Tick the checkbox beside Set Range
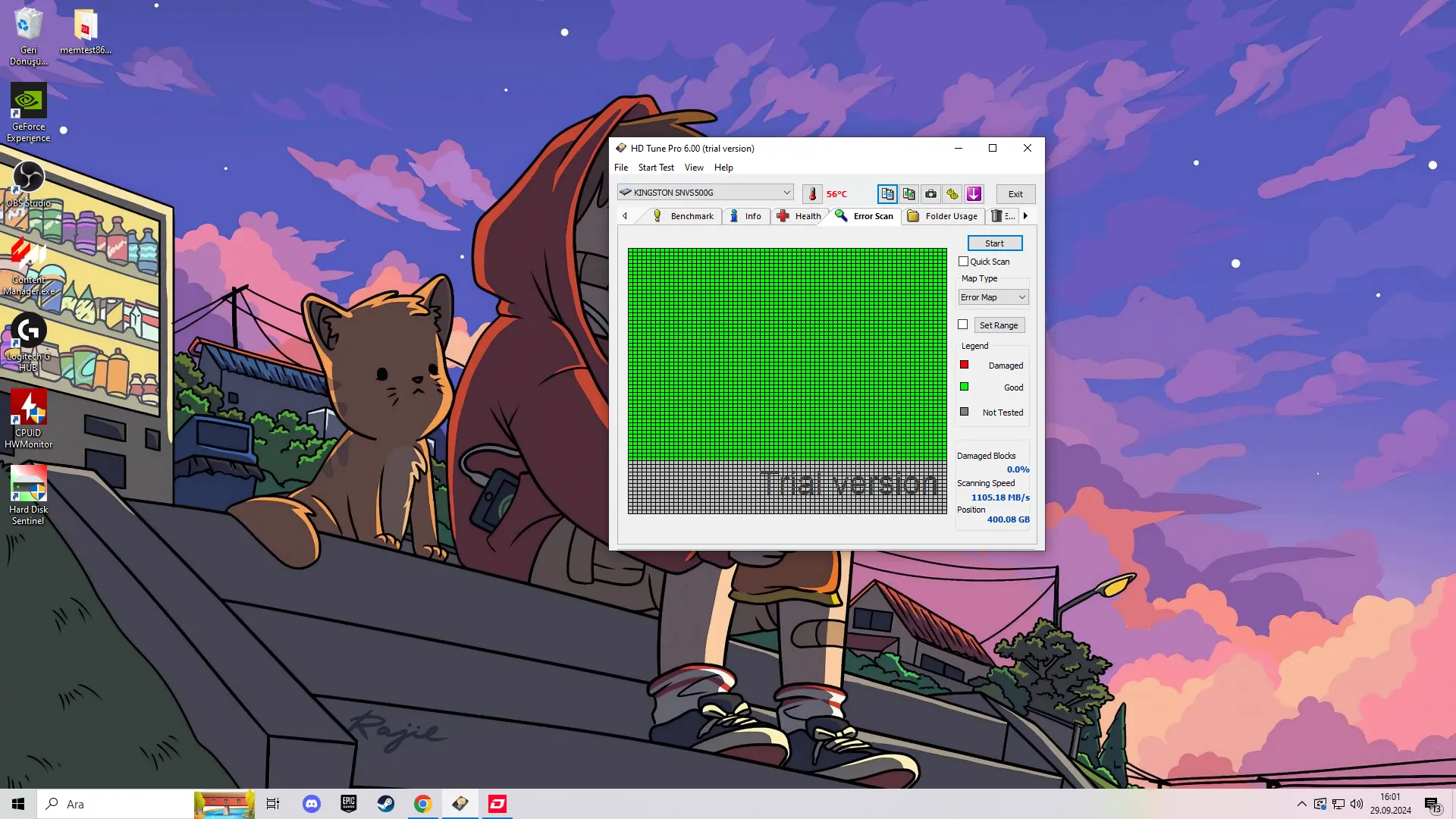 coord(963,325)
